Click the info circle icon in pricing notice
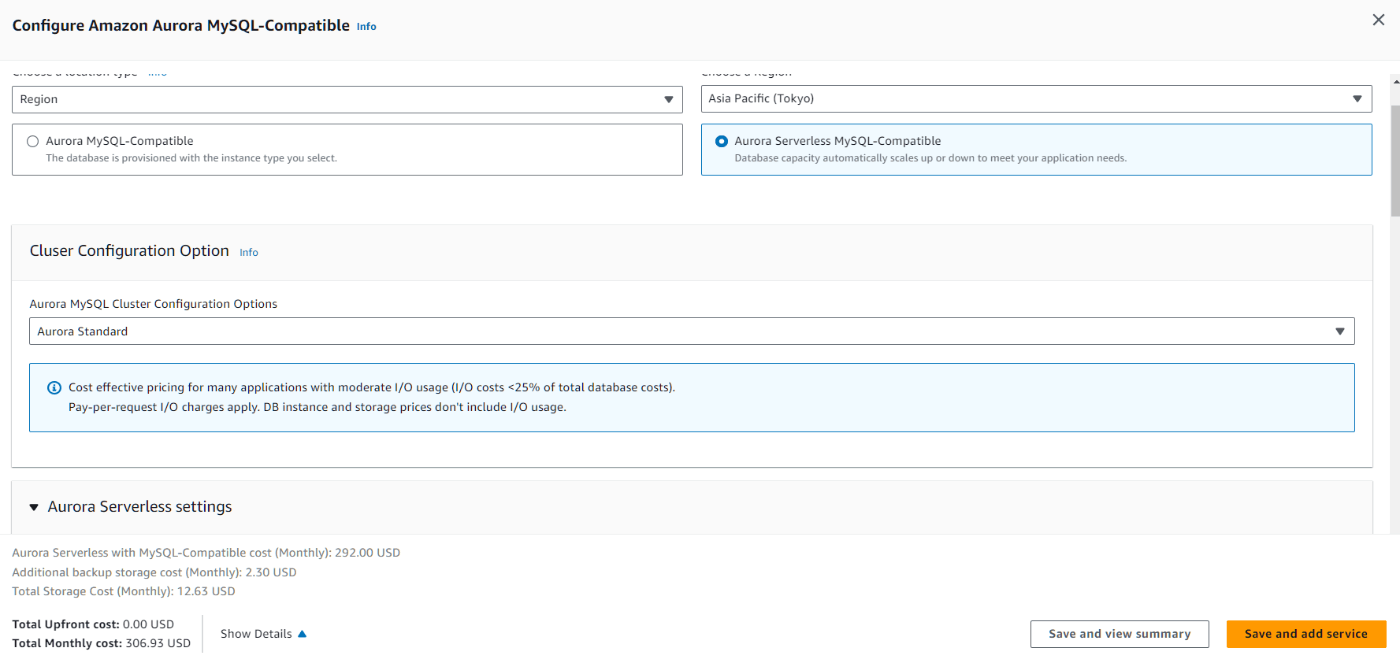Image resolution: width=1400 pixels, height=659 pixels. click(x=54, y=387)
